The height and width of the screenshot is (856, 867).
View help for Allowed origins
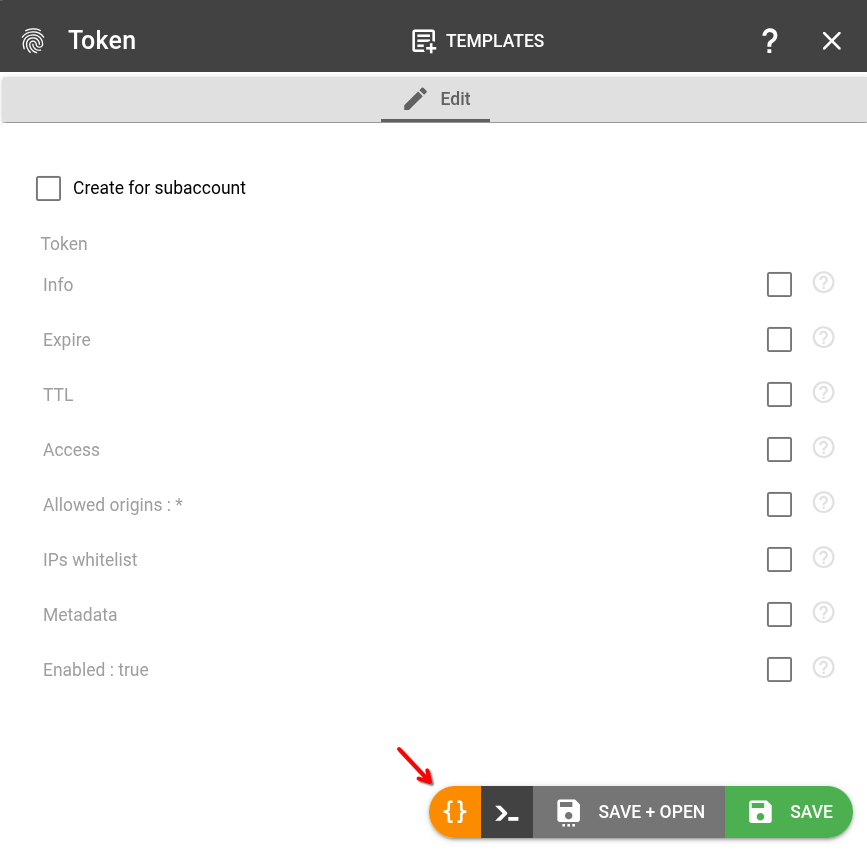823,503
